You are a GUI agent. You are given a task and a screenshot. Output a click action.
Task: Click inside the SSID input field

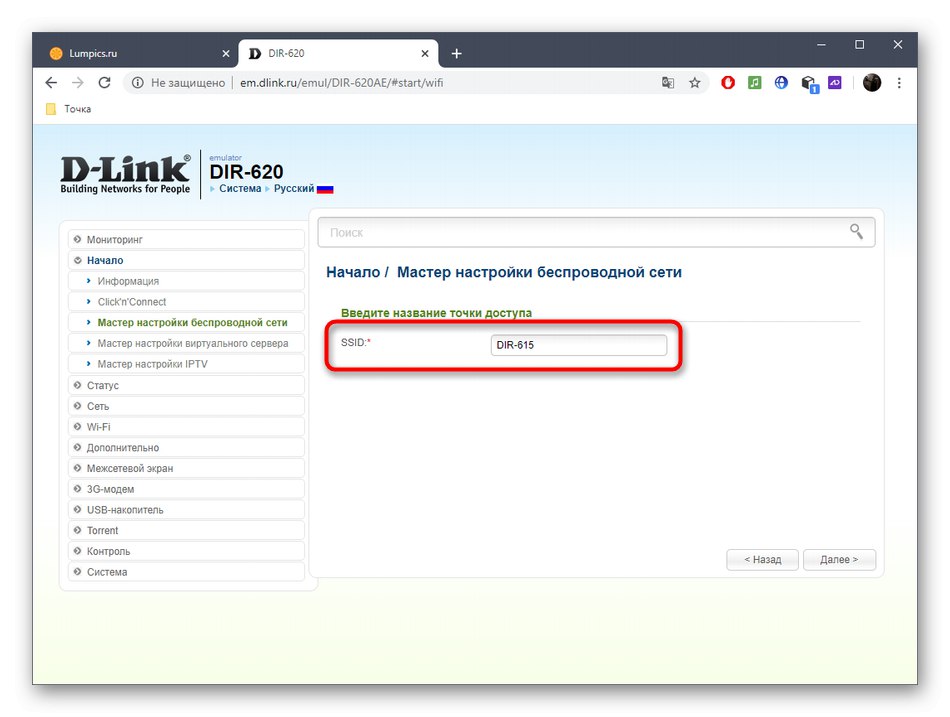(x=578, y=344)
